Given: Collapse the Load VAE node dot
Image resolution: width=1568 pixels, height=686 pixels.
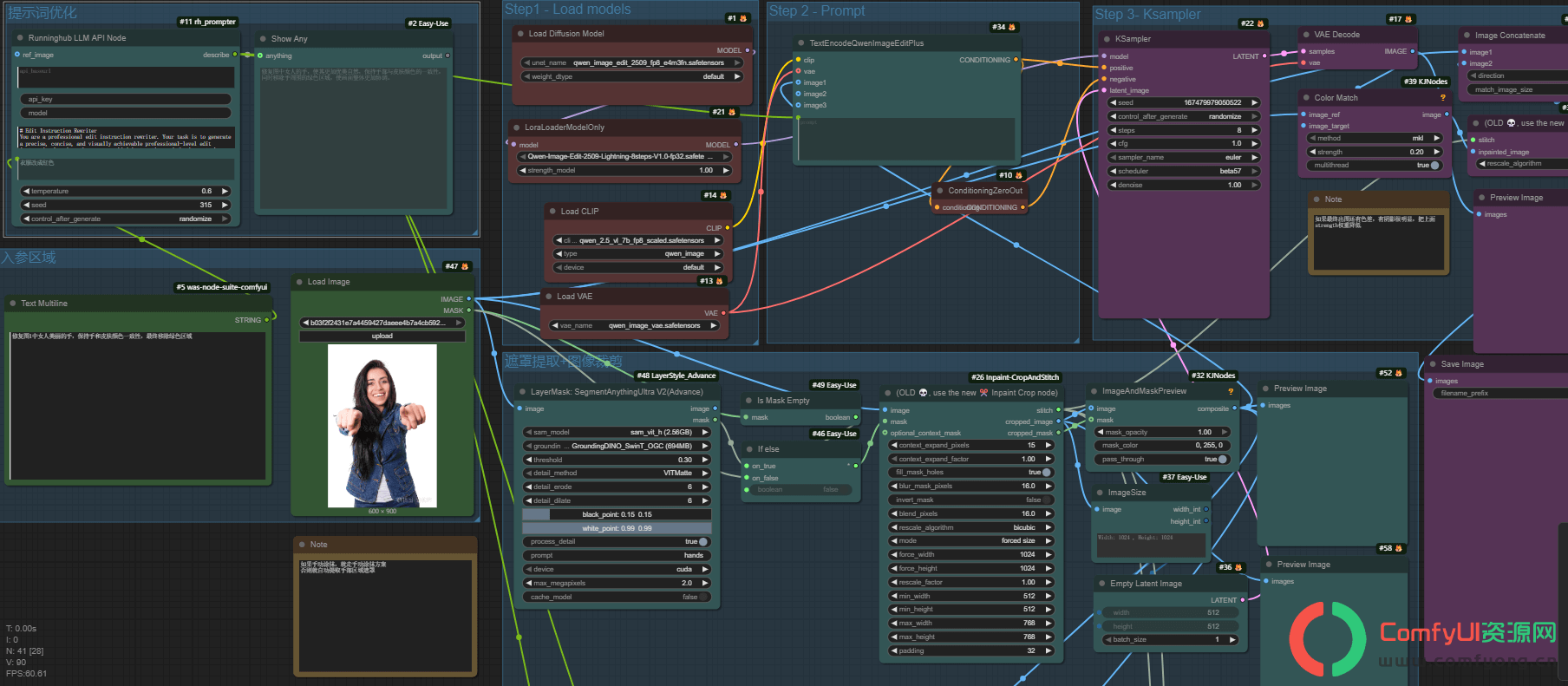Looking at the screenshot, I should pos(548,297).
